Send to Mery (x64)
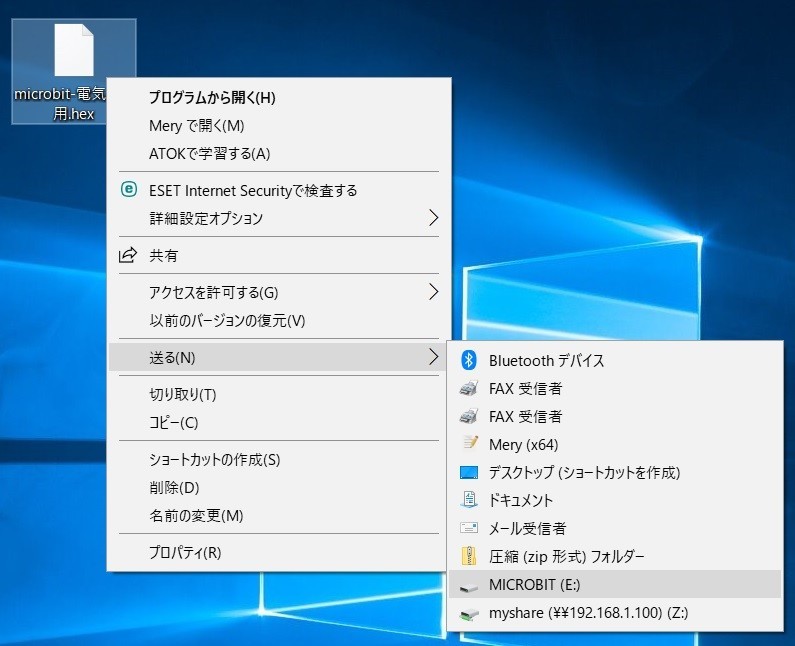795x646 pixels. (x=615, y=444)
